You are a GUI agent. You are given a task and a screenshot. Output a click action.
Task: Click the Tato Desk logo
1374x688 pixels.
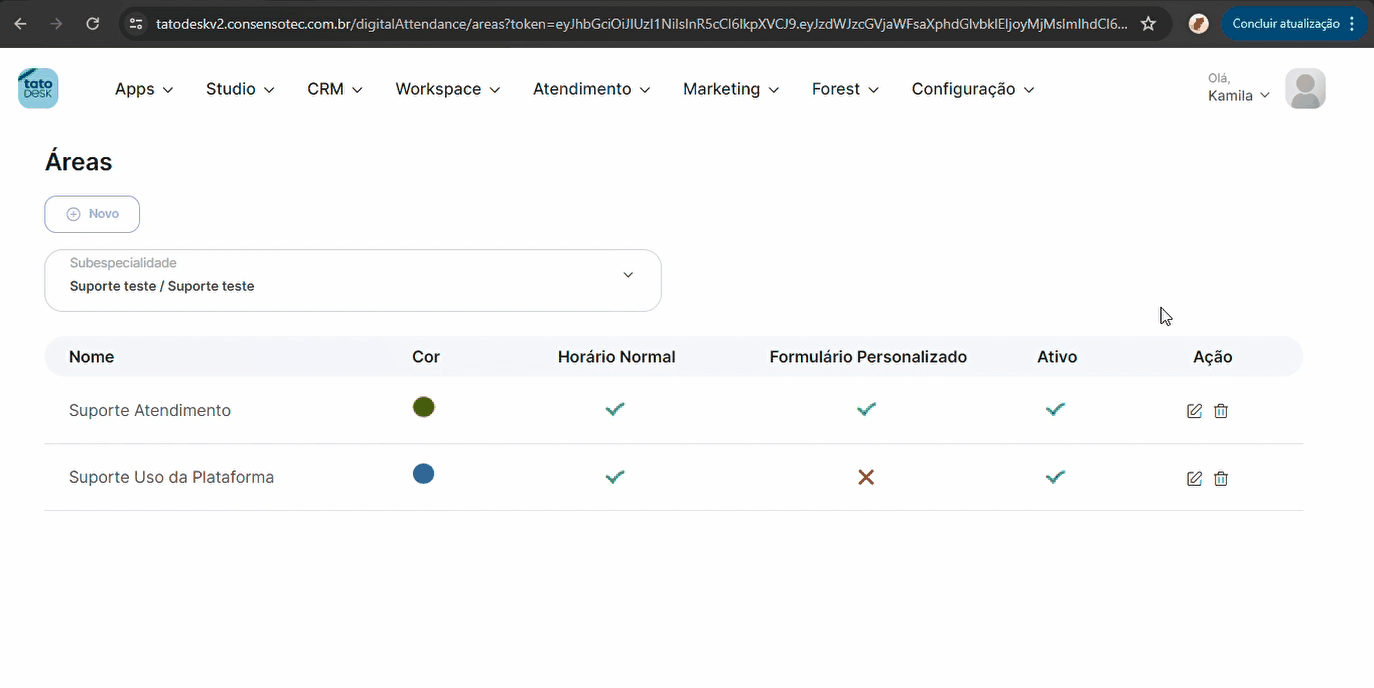coord(38,88)
